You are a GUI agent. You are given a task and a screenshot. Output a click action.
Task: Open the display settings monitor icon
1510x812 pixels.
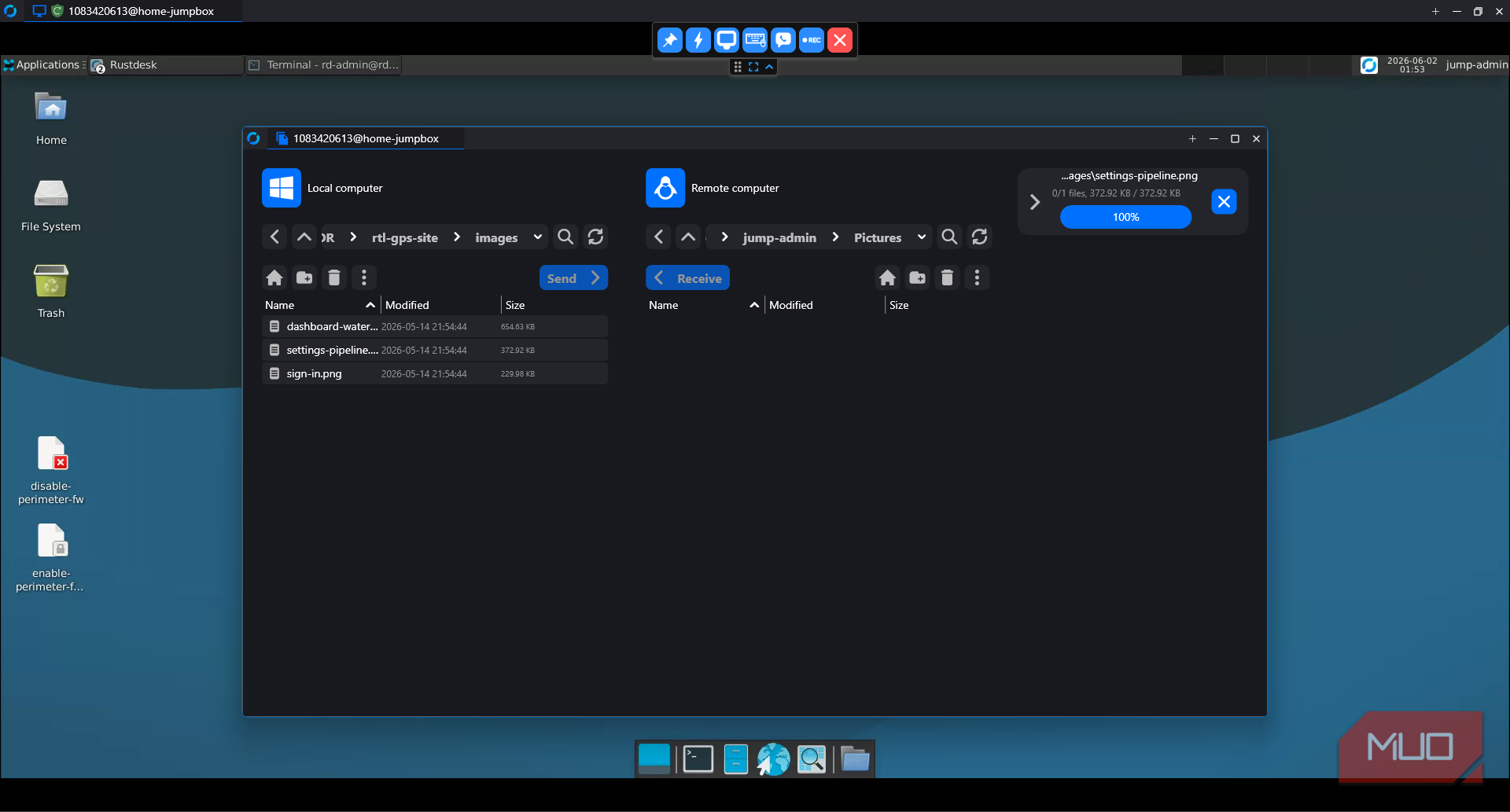[x=727, y=40]
